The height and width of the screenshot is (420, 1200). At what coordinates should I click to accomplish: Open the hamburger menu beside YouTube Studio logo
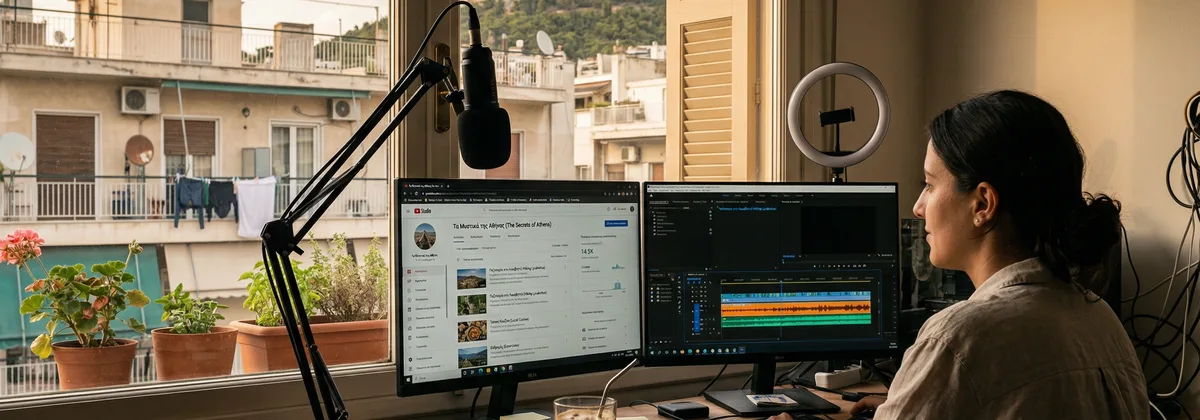(408, 211)
